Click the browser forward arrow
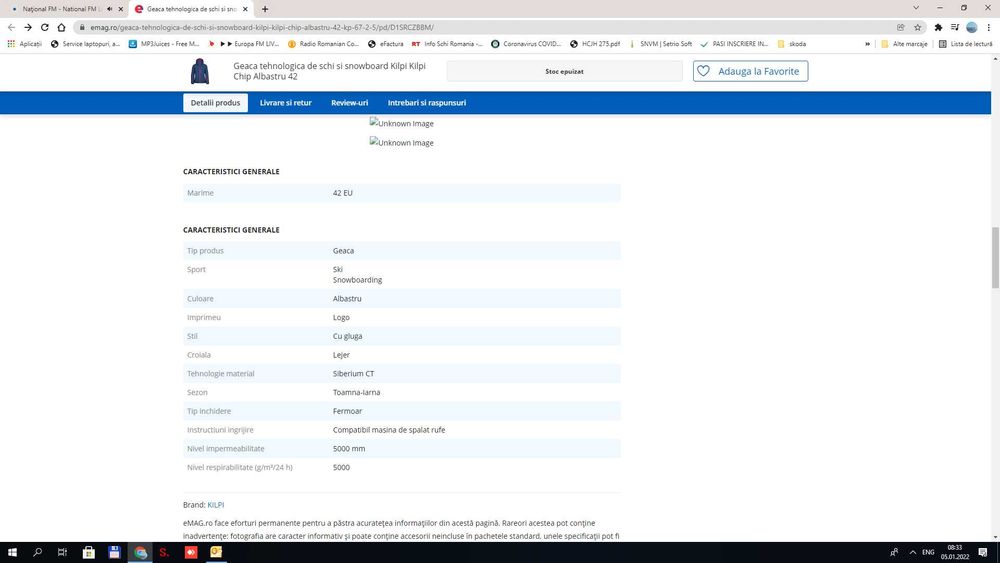1000x563 pixels. pos(28,27)
